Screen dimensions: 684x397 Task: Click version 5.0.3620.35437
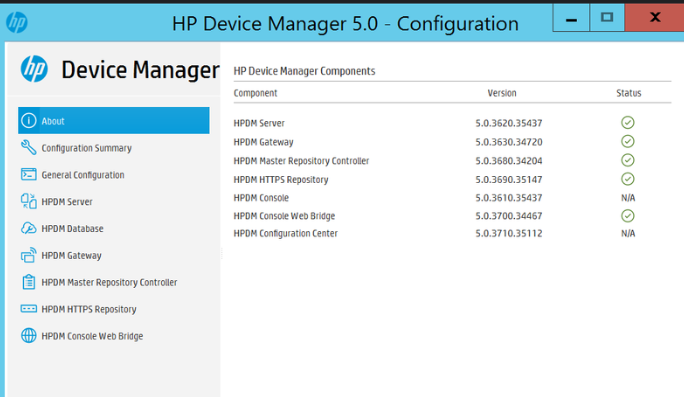509,123
